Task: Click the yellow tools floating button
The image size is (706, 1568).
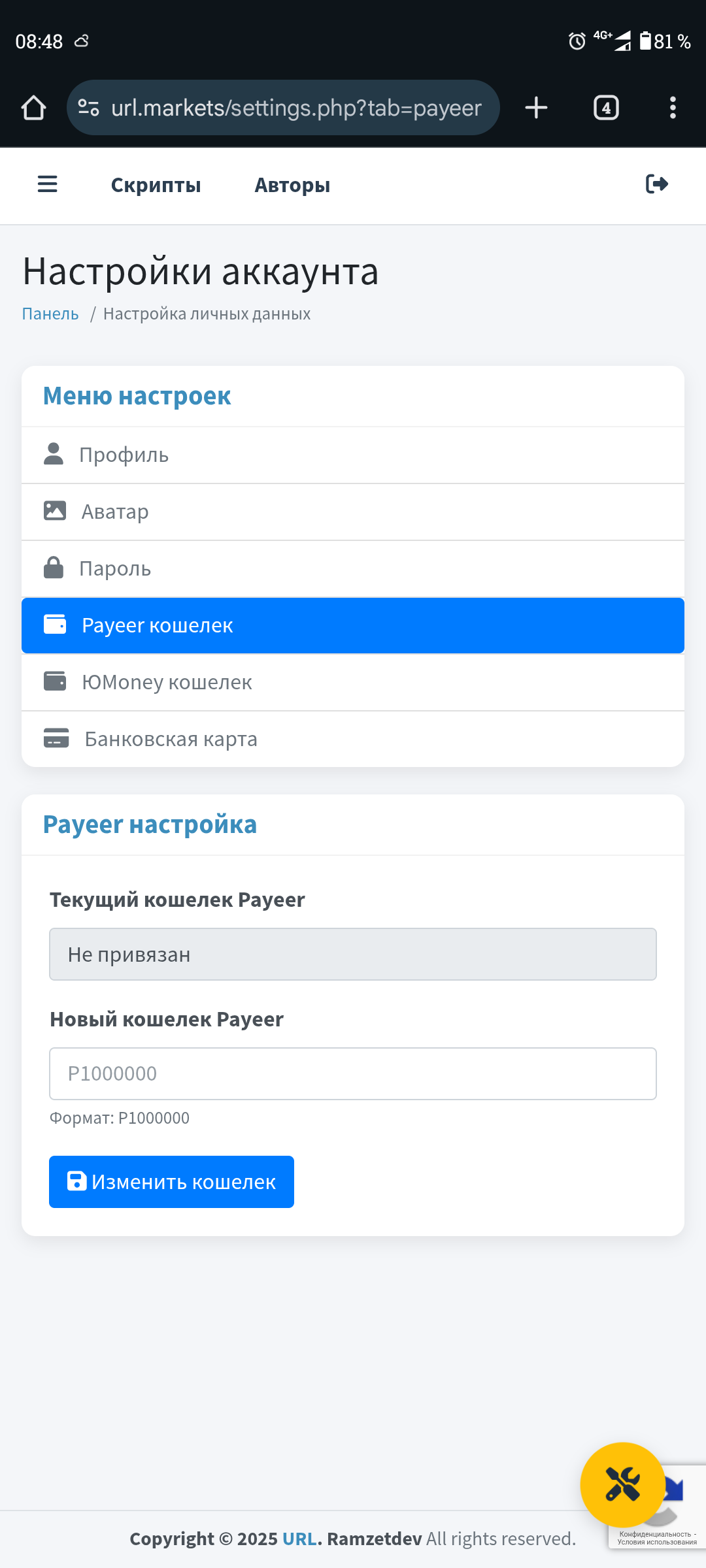Action: click(622, 1484)
